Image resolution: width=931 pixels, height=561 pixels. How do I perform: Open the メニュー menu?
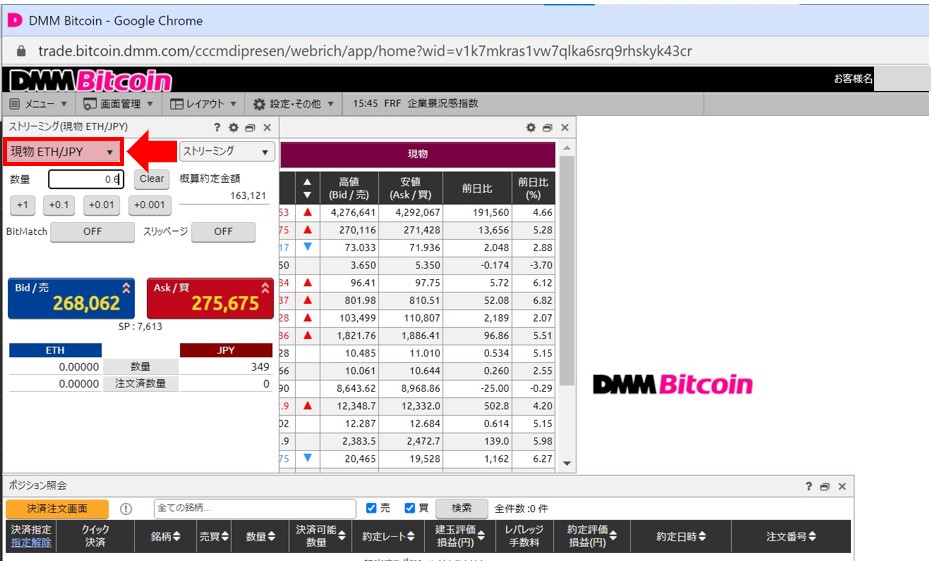pos(38,104)
